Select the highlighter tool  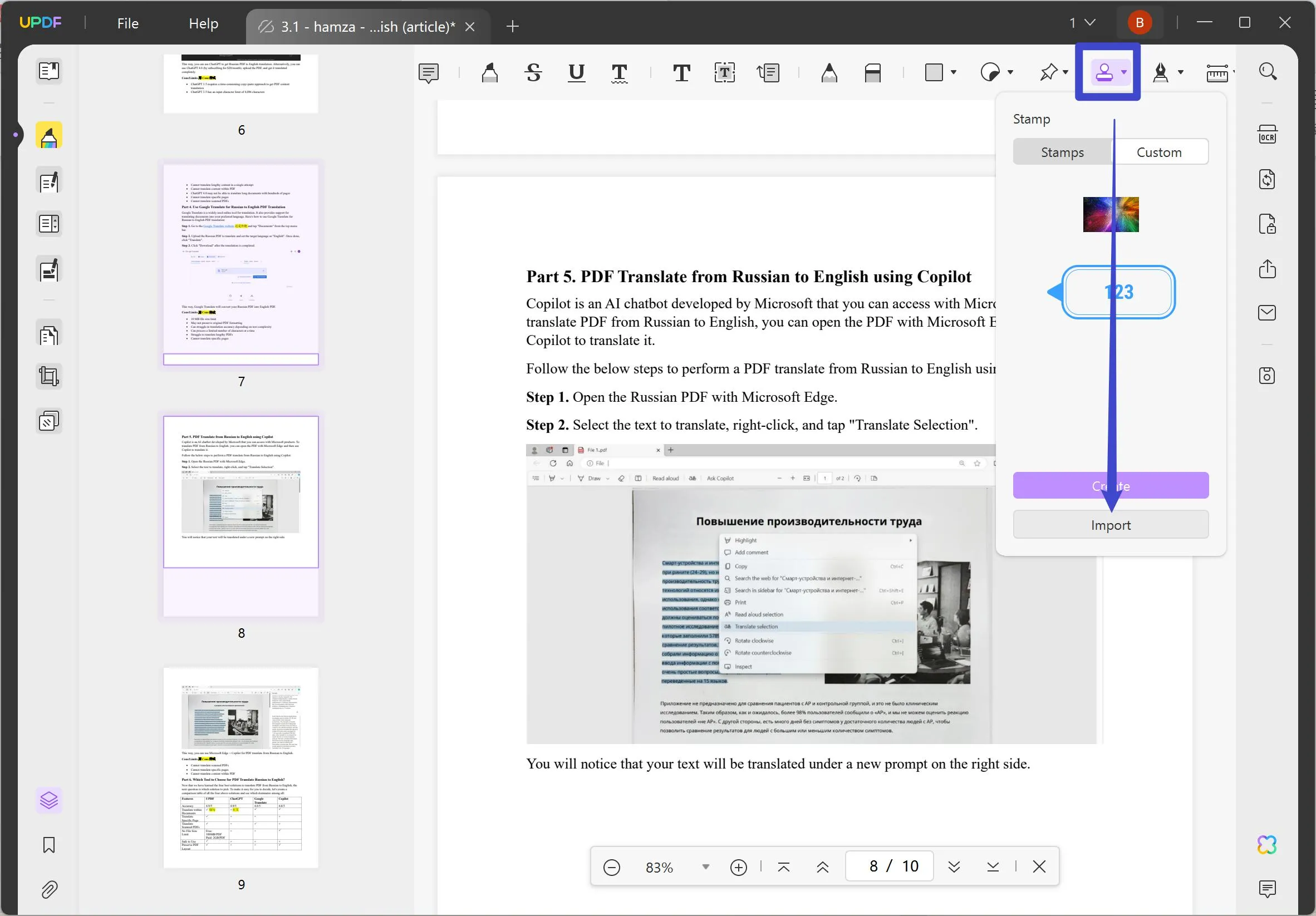click(489, 72)
